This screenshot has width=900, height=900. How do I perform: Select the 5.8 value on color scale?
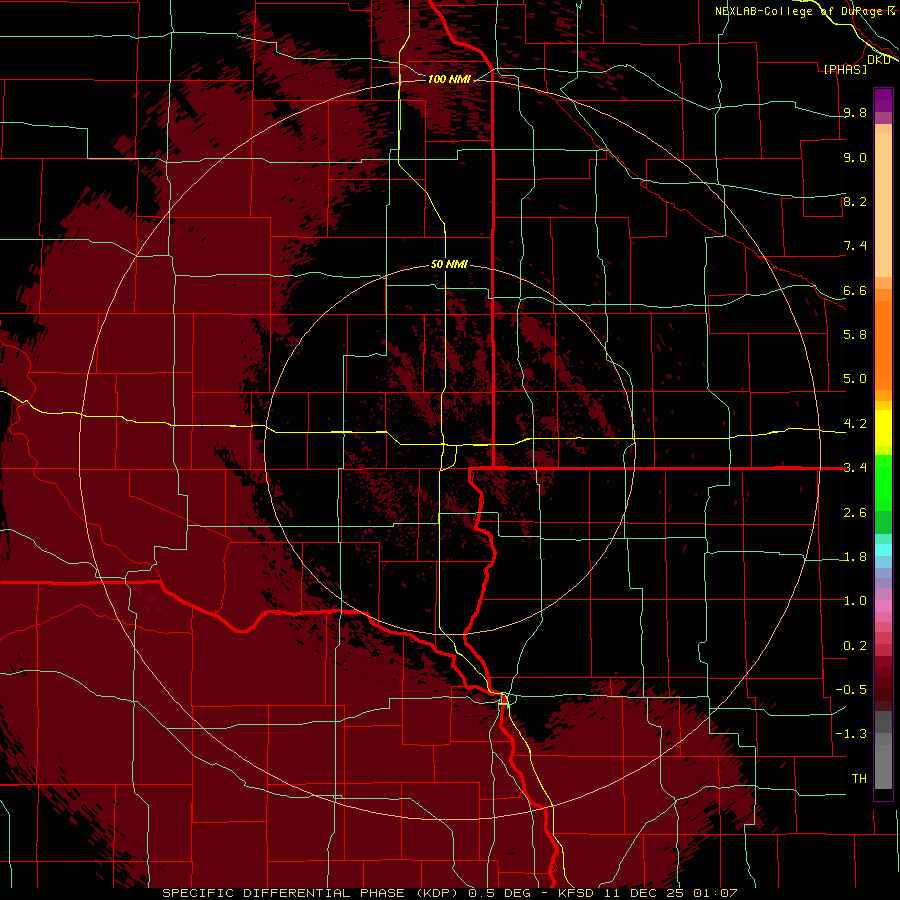pos(855,334)
